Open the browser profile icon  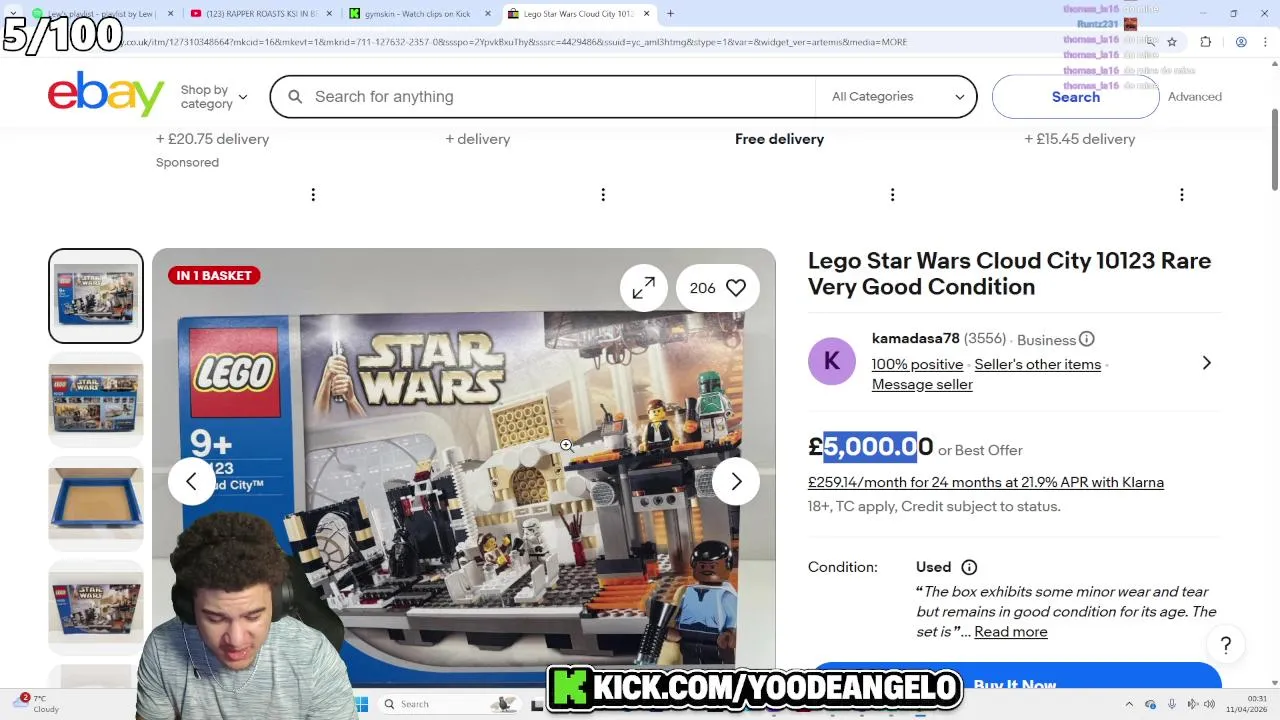(1240, 42)
